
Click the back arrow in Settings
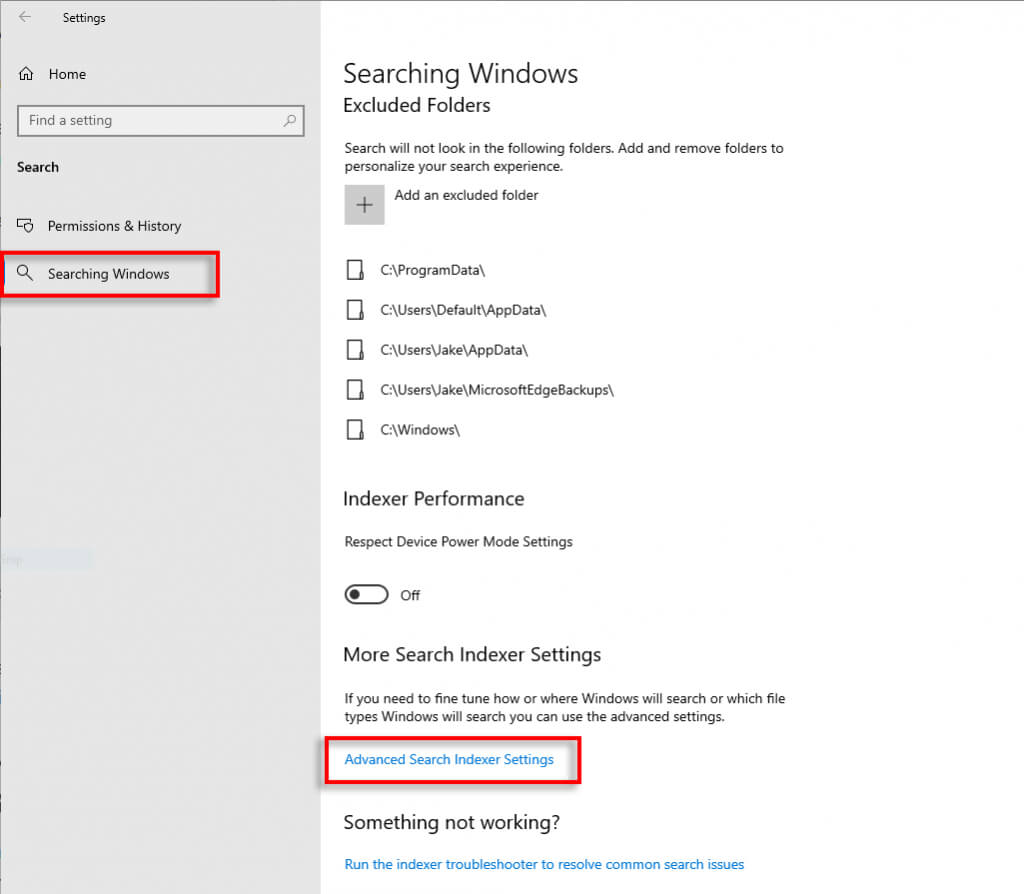point(25,17)
